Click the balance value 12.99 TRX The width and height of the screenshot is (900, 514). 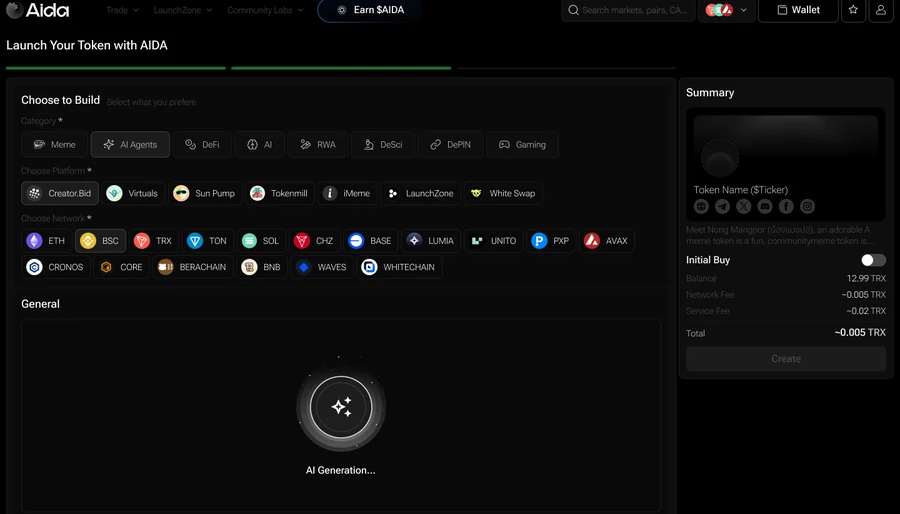pos(866,278)
